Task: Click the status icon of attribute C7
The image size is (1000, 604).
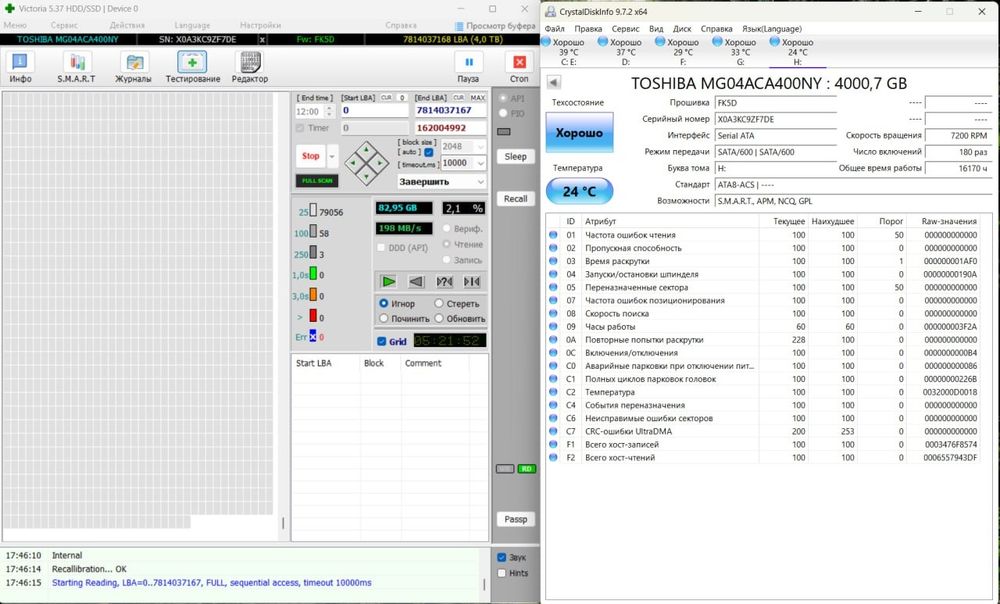Action: click(553, 431)
